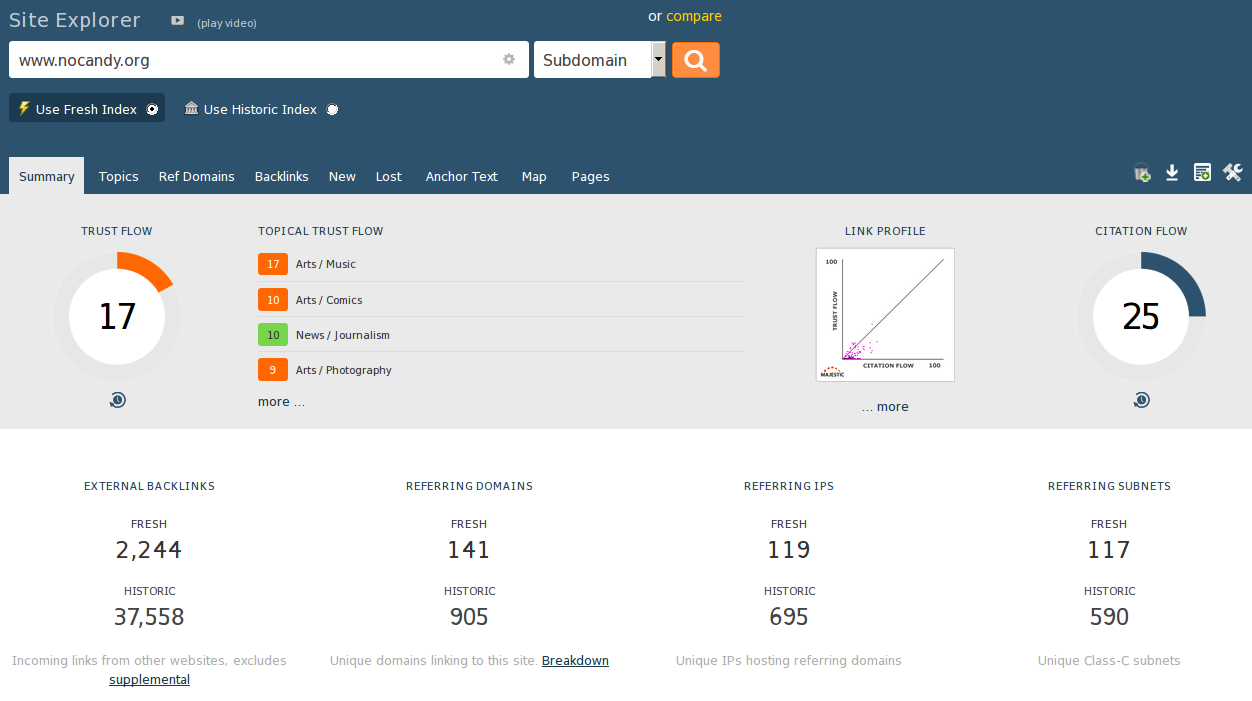Add site to bucket icon
The image size is (1252, 701).
point(1141,173)
